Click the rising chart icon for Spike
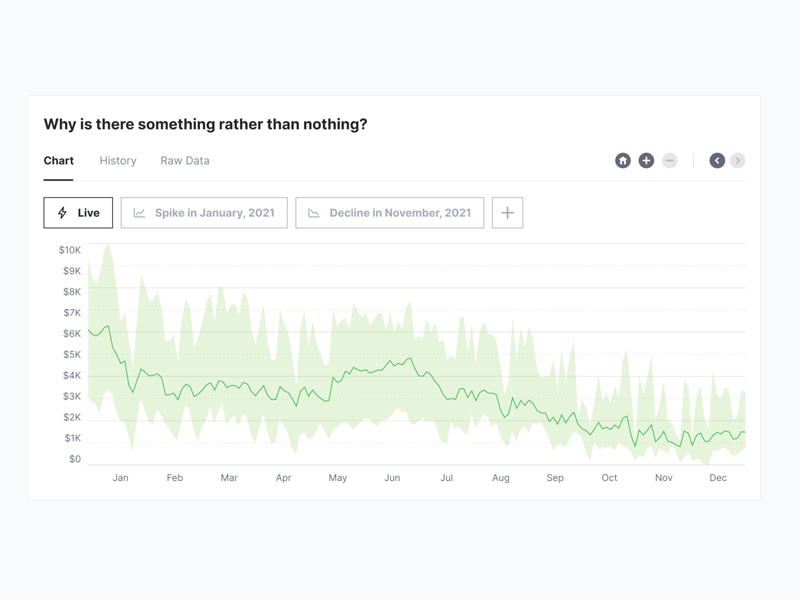This screenshot has width=800, height=600. tap(140, 213)
